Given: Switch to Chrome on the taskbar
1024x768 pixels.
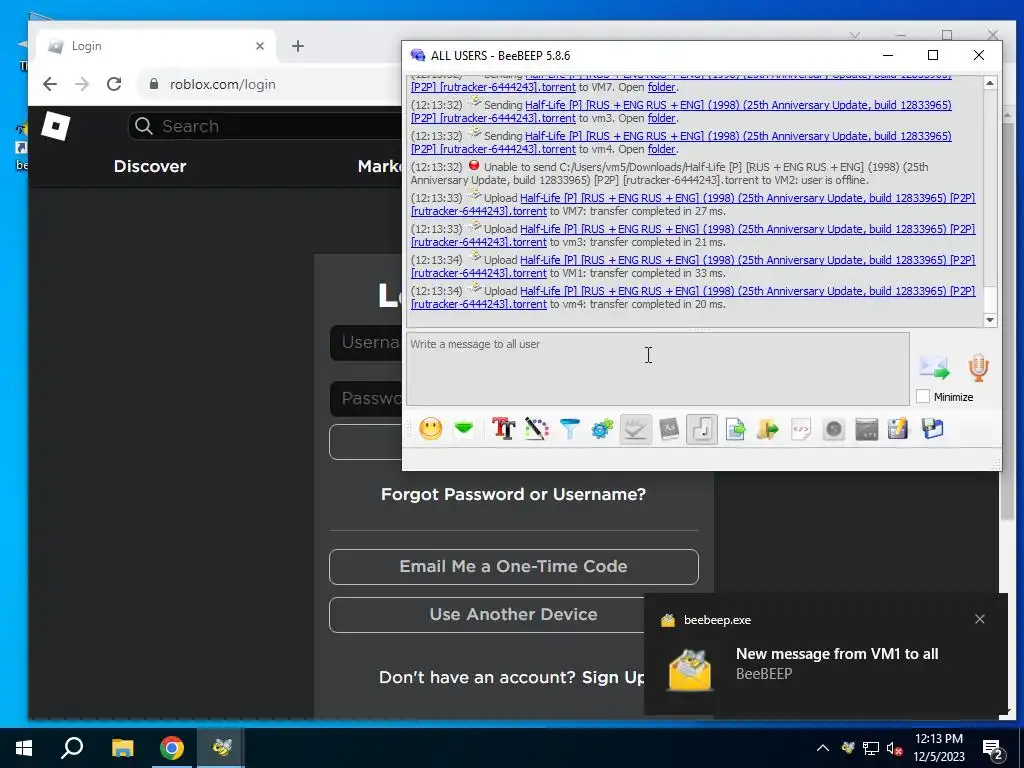Looking at the screenshot, I should 172,748.
